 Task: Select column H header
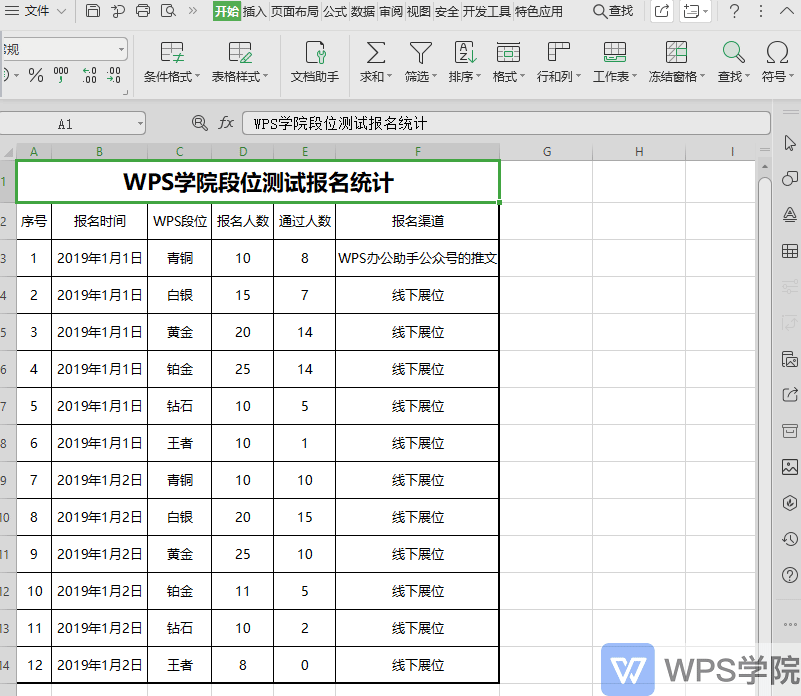pyautogui.click(x=639, y=152)
